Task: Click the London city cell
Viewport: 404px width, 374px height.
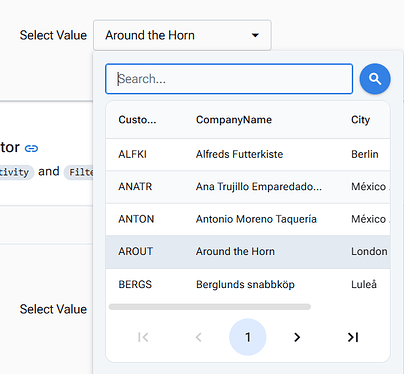Action: click(x=369, y=251)
